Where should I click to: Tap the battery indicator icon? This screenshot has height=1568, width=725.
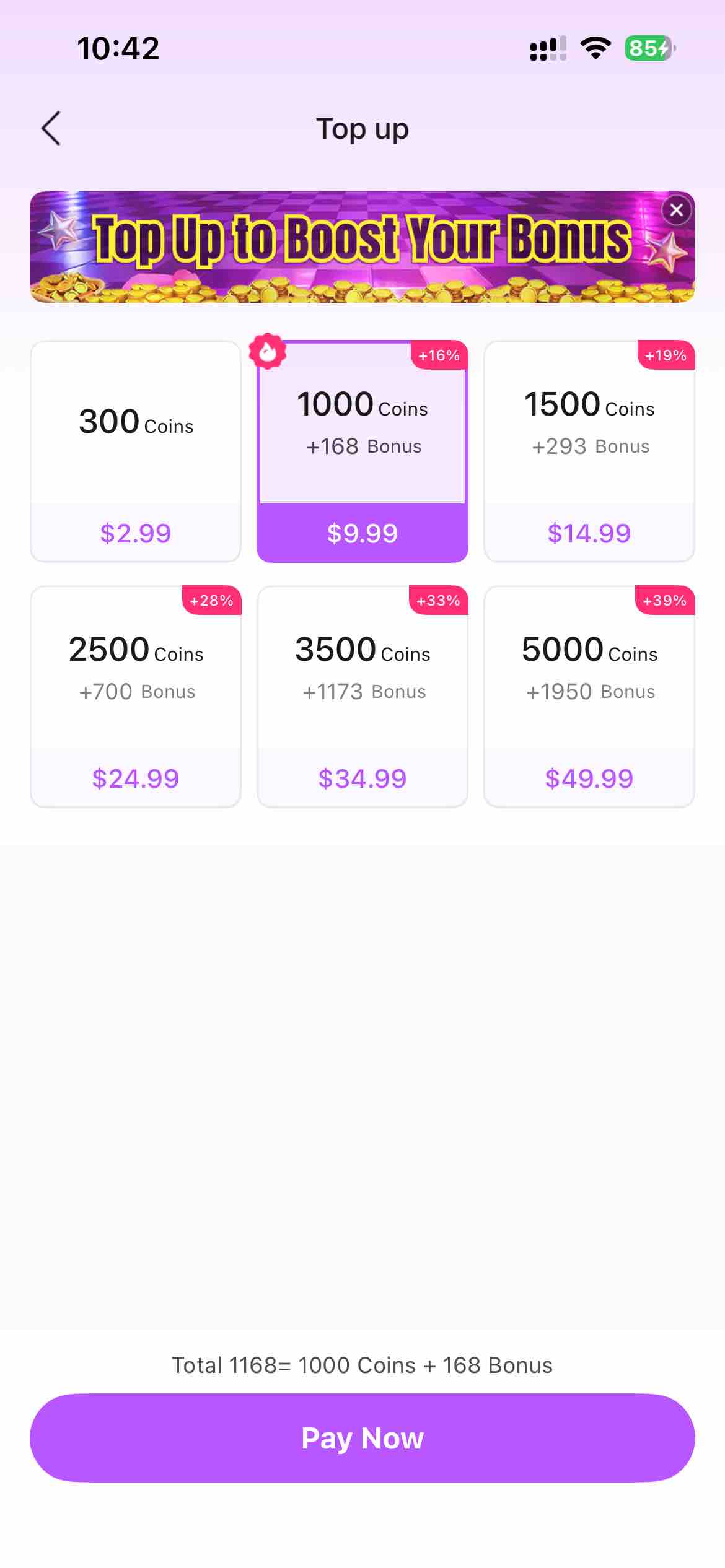point(649,48)
